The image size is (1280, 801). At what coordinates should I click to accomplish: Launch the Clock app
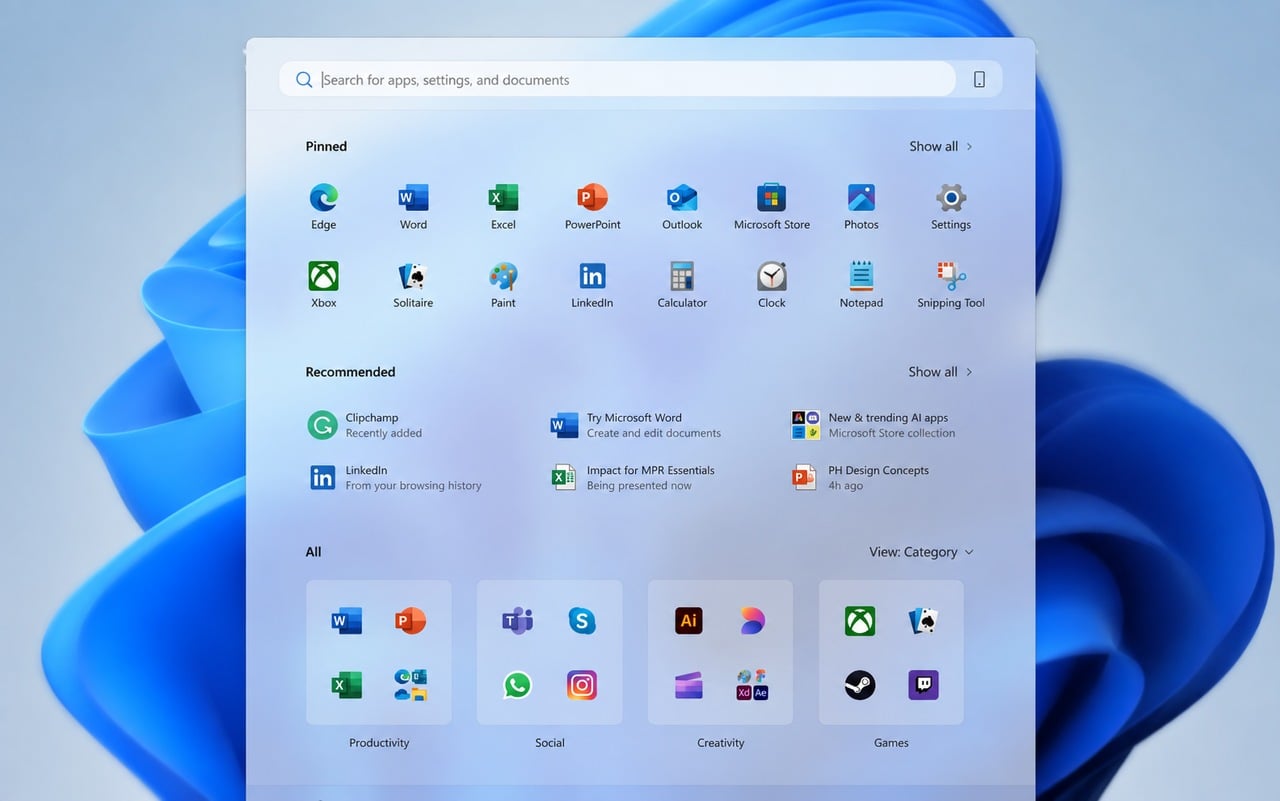[x=772, y=284]
